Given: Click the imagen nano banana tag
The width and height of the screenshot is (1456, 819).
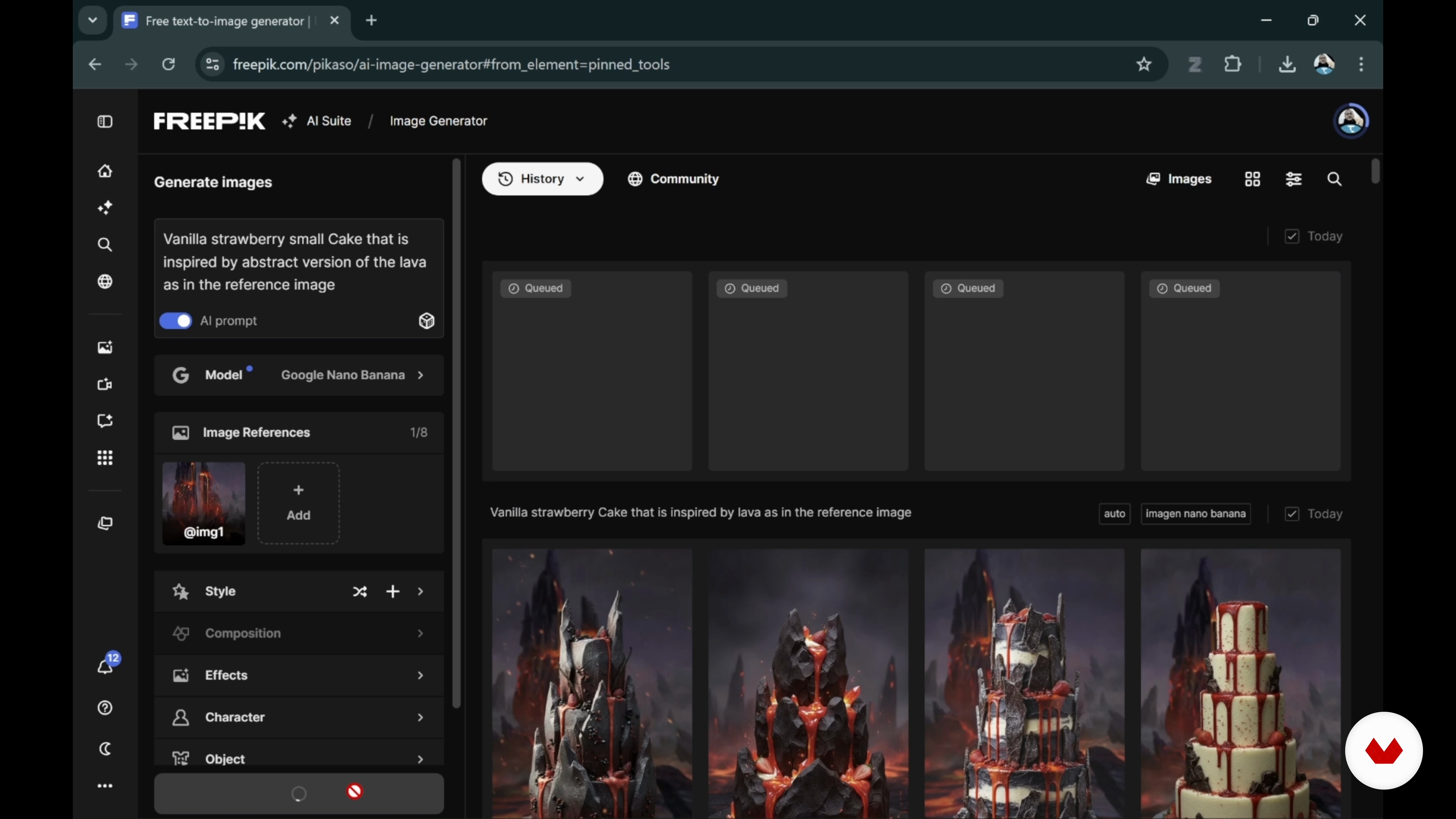Looking at the screenshot, I should (1196, 514).
